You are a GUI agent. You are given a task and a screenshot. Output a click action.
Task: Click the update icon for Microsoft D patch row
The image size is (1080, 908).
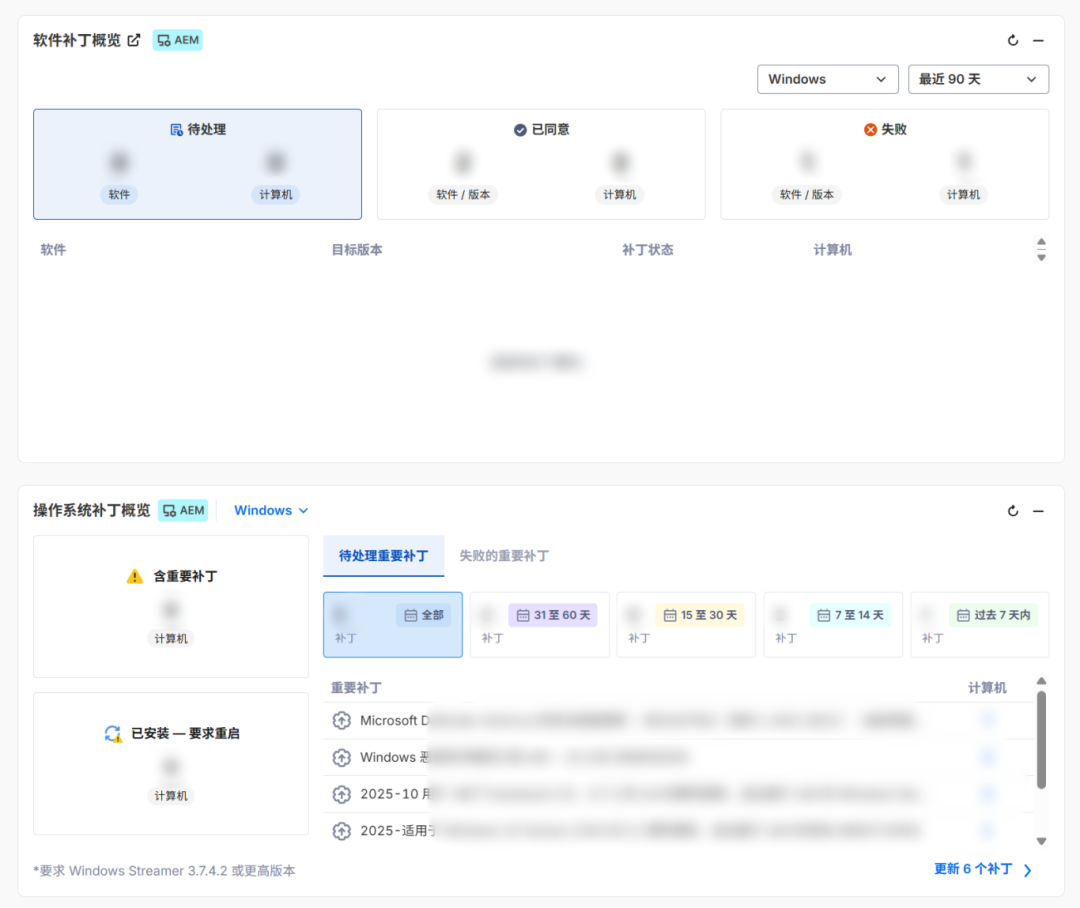coord(342,721)
